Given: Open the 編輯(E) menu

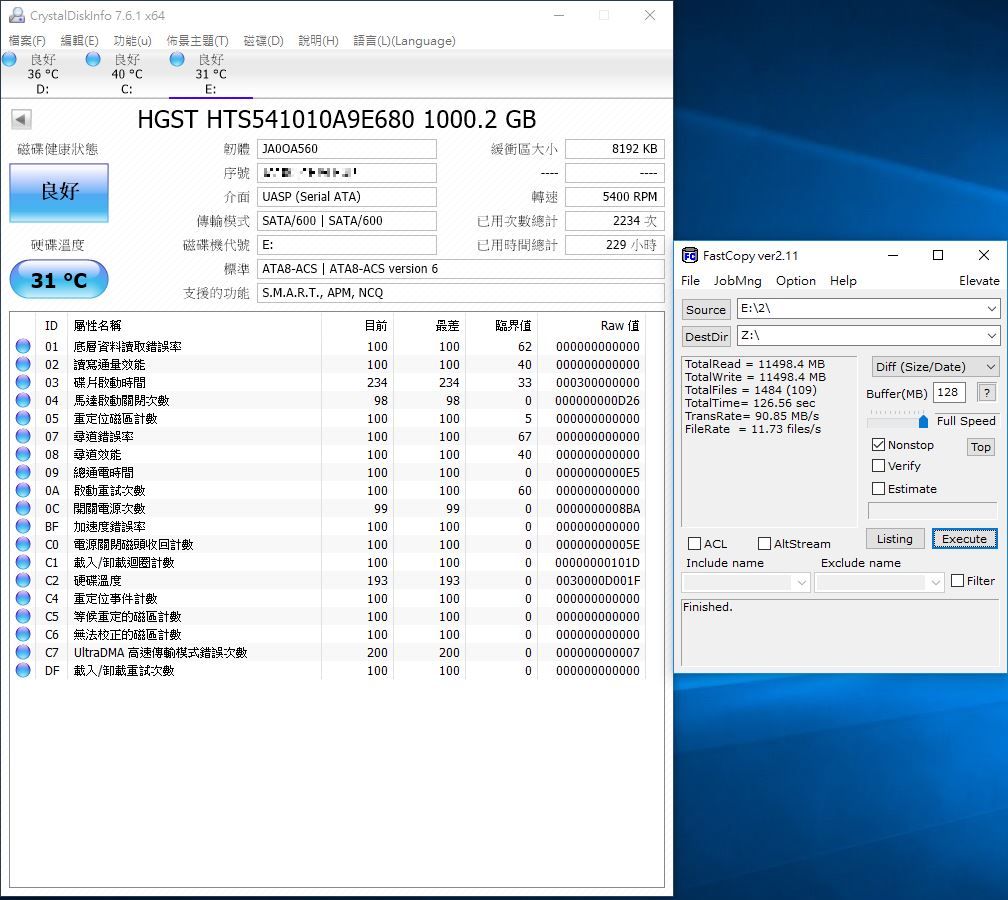Looking at the screenshot, I should tap(79, 40).
